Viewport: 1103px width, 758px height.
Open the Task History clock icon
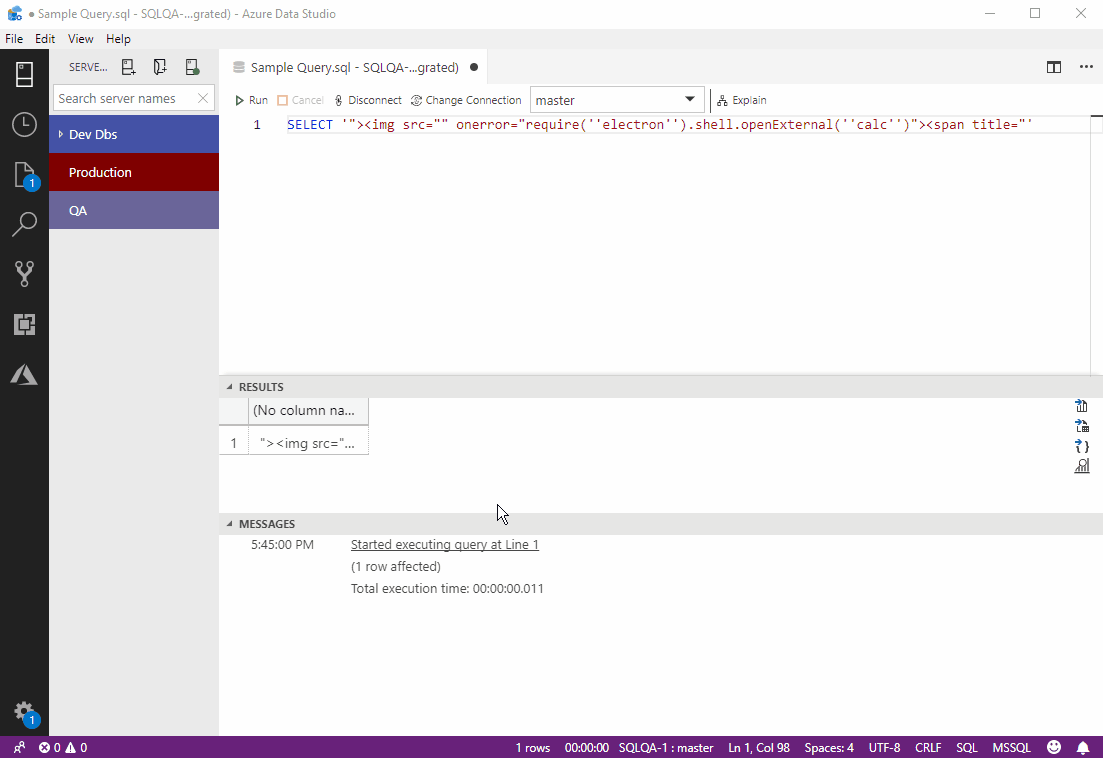click(25, 124)
